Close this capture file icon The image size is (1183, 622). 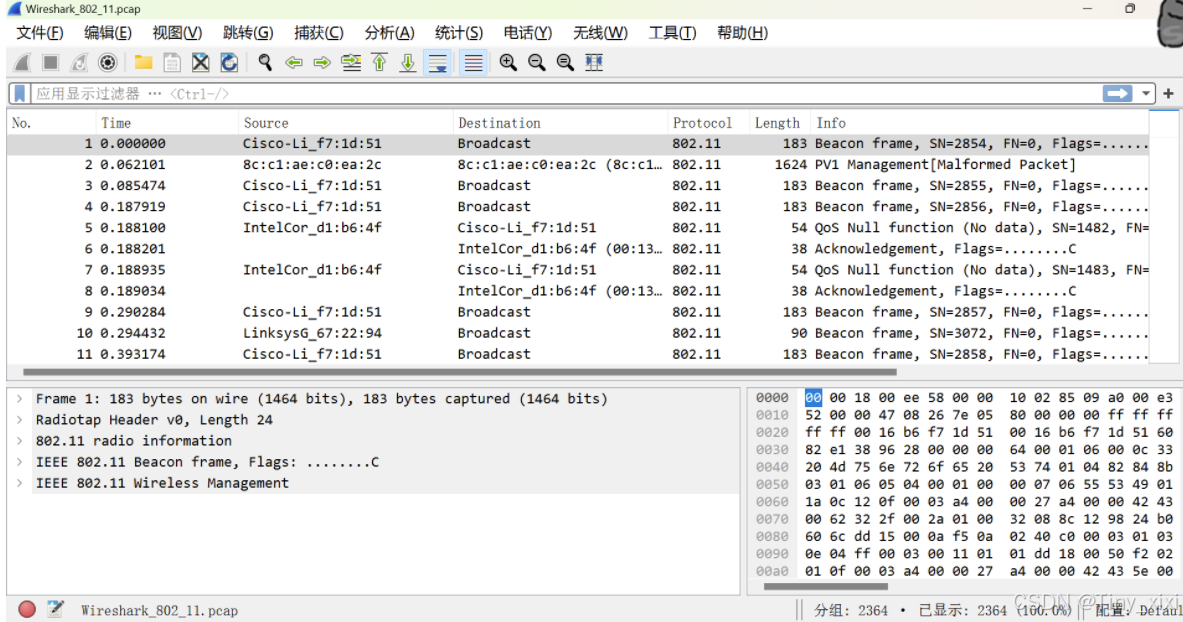tap(201, 63)
